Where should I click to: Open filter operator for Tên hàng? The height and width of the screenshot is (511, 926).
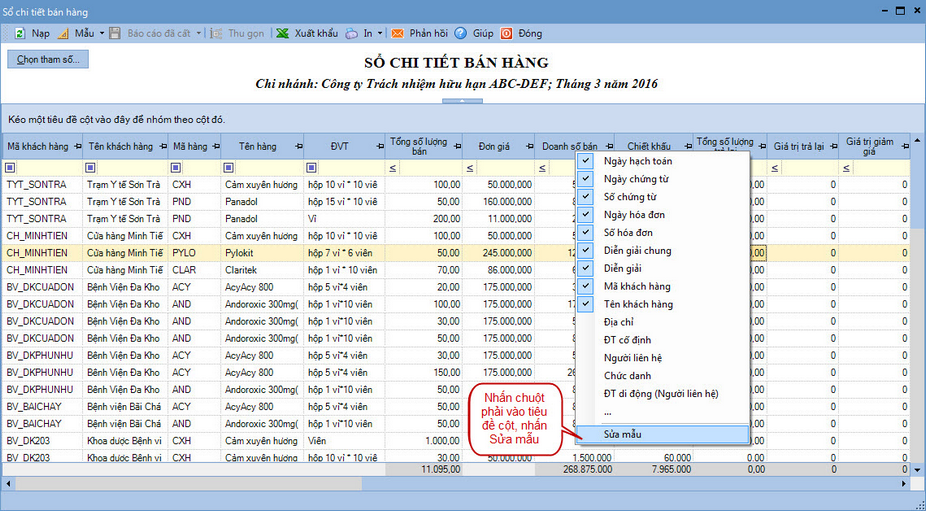tap(229, 168)
